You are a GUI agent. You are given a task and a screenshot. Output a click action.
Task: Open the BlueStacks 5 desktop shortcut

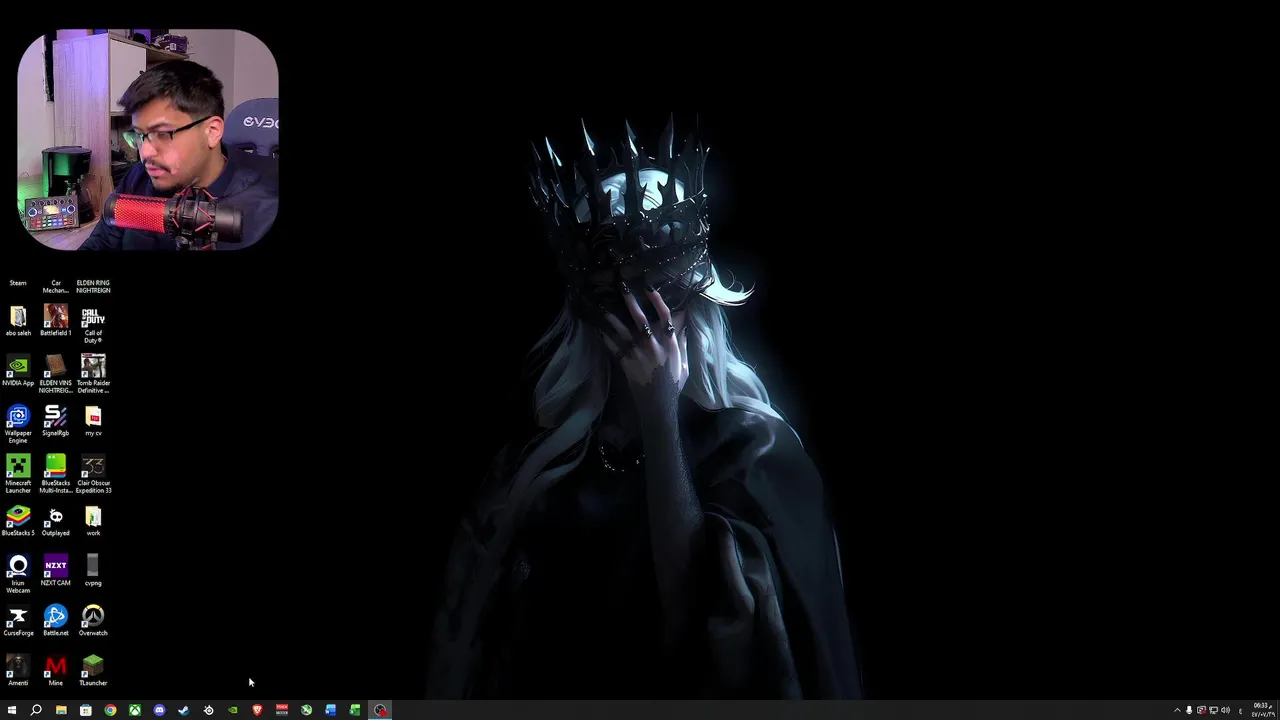18,521
